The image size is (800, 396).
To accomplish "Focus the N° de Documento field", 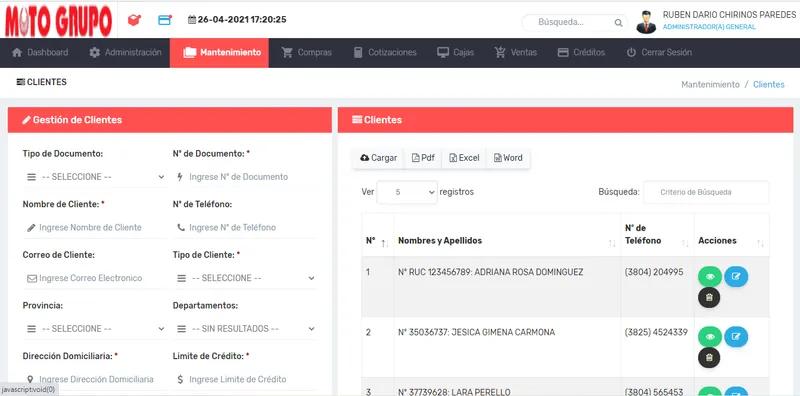I will pyautogui.click(x=245, y=177).
